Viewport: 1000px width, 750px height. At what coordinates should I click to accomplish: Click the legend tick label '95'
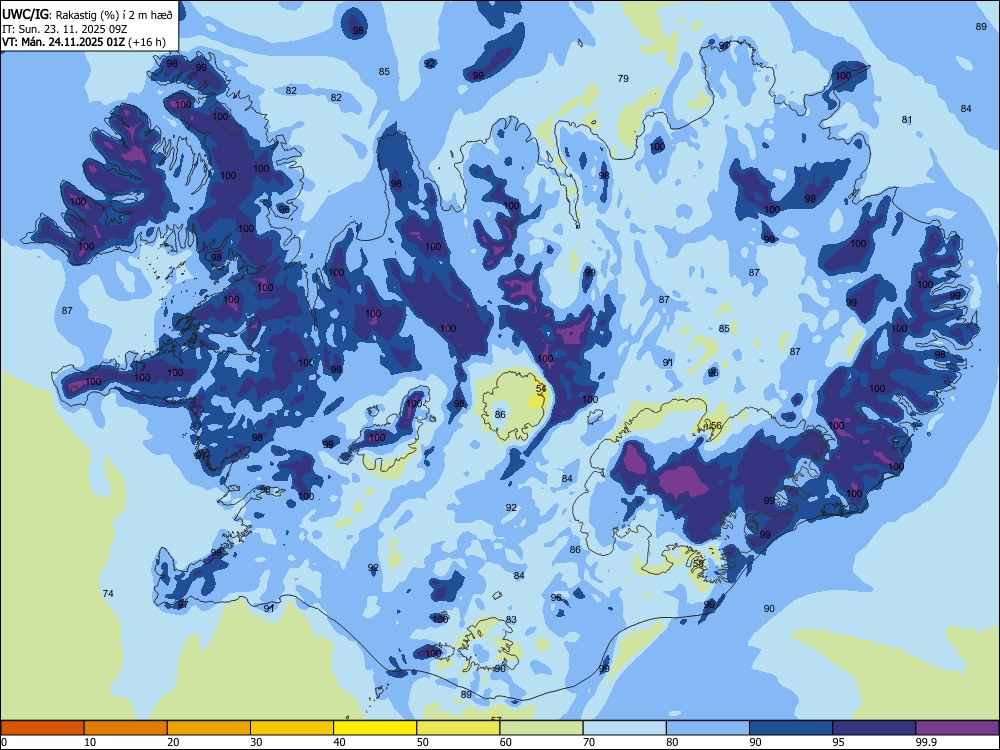(839, 742)
